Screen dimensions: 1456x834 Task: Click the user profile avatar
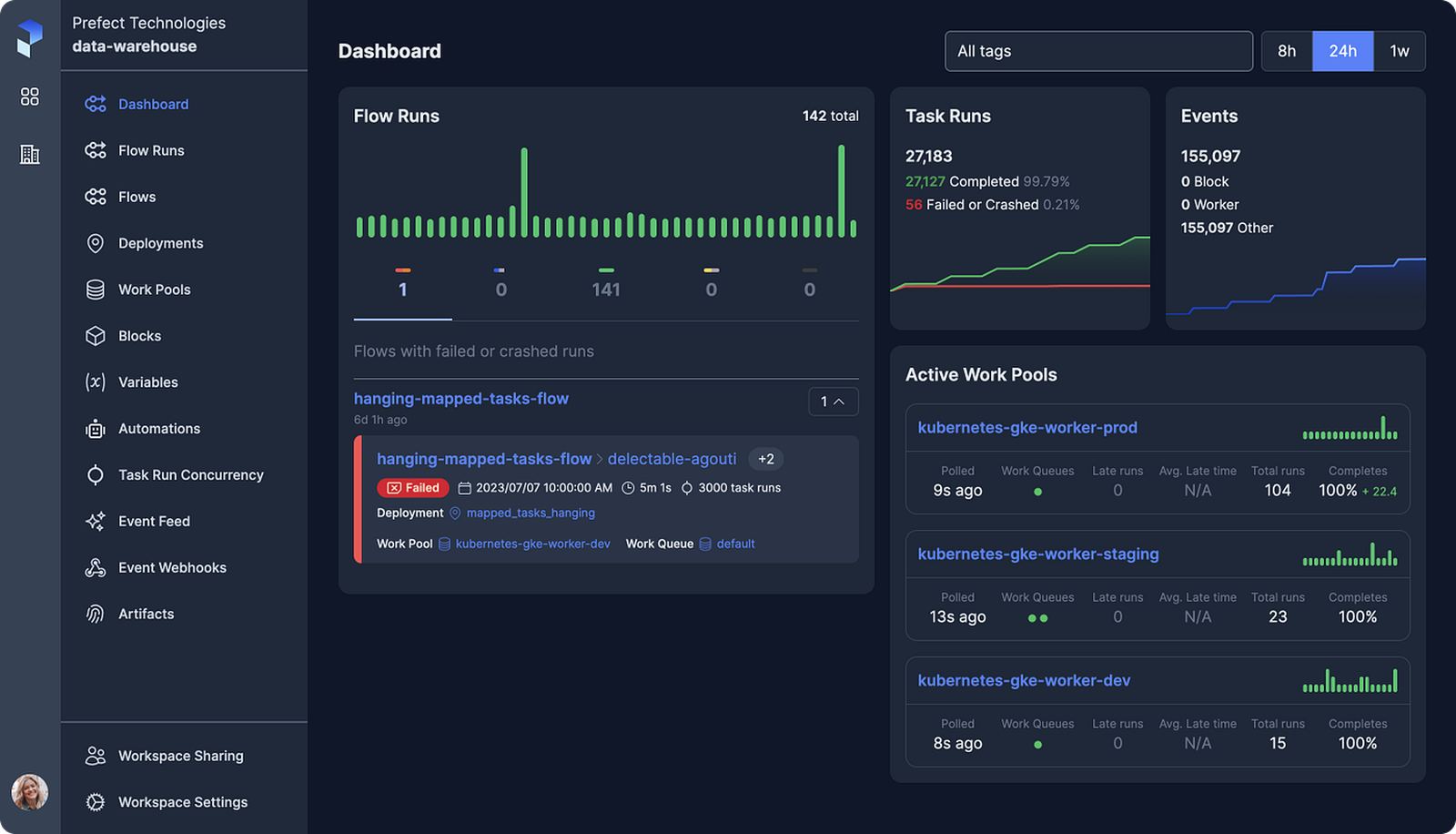coord(30,792)
